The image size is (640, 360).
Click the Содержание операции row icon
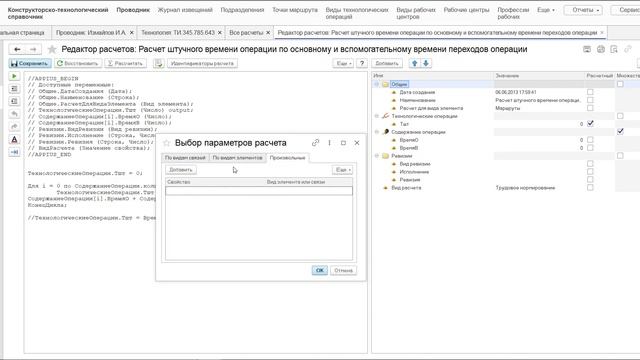(385, 132)
